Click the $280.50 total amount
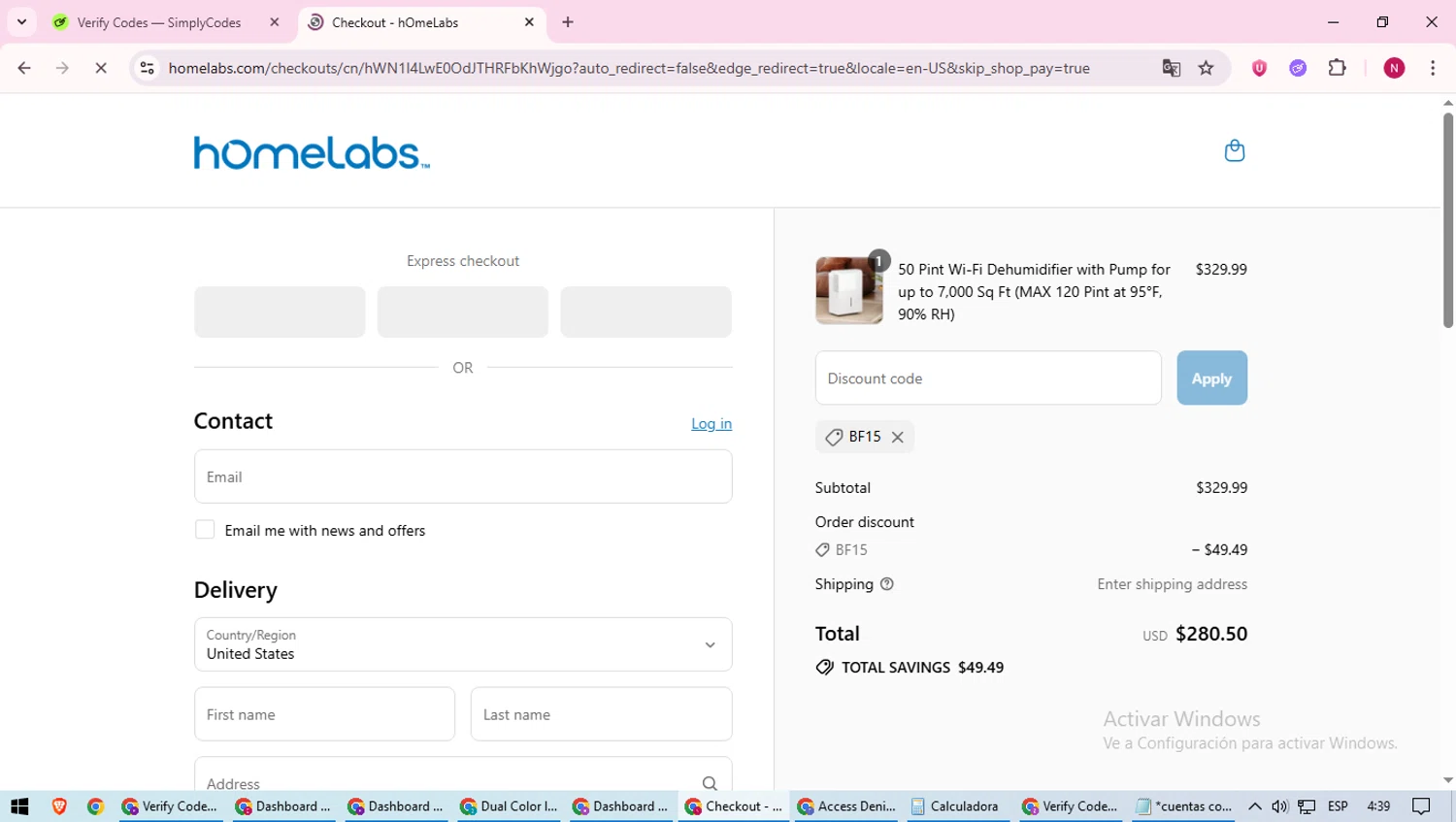Screen dimensions: 1456x822 tap(1211, 634)
